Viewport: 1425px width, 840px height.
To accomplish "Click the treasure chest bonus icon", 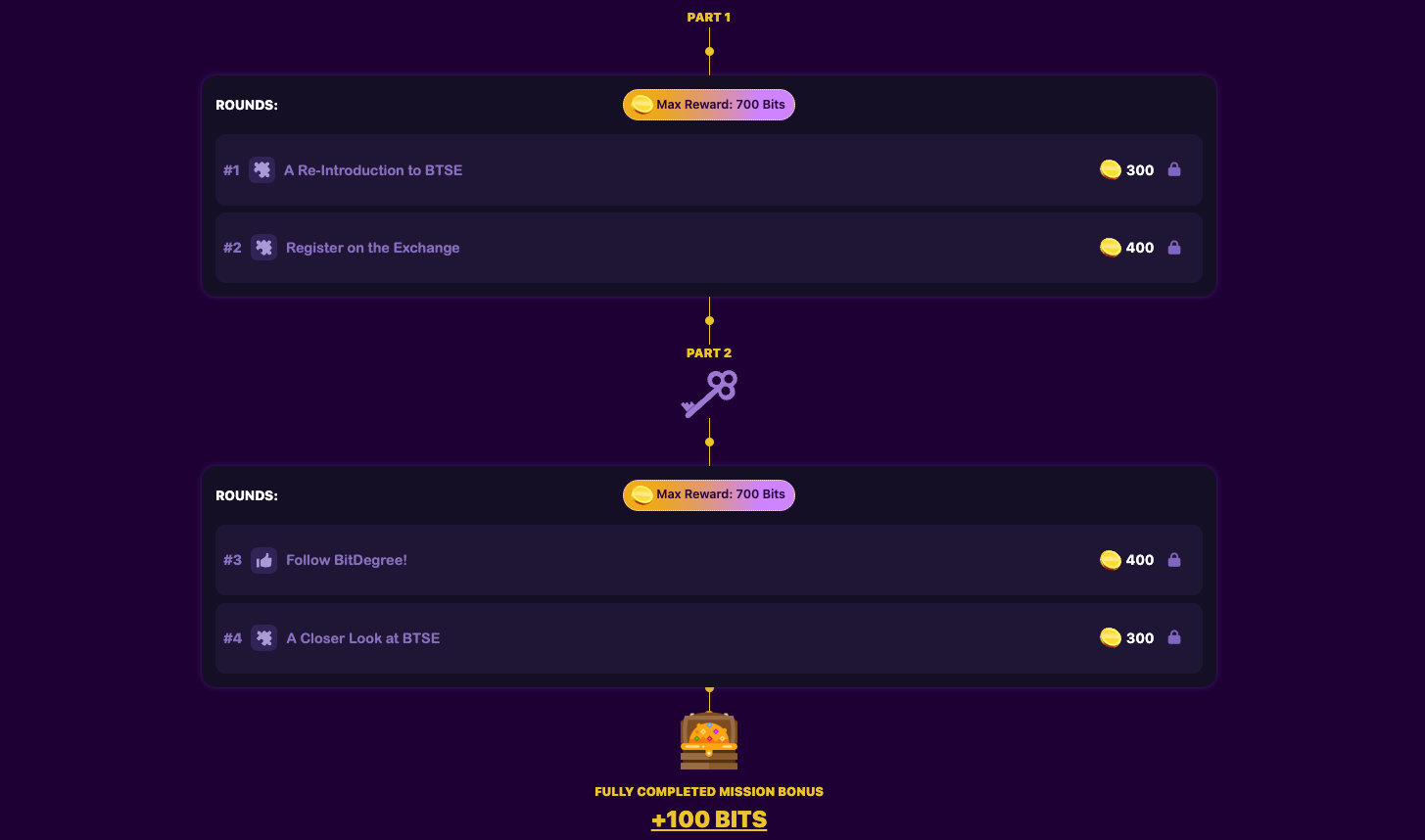I will 709,740.
